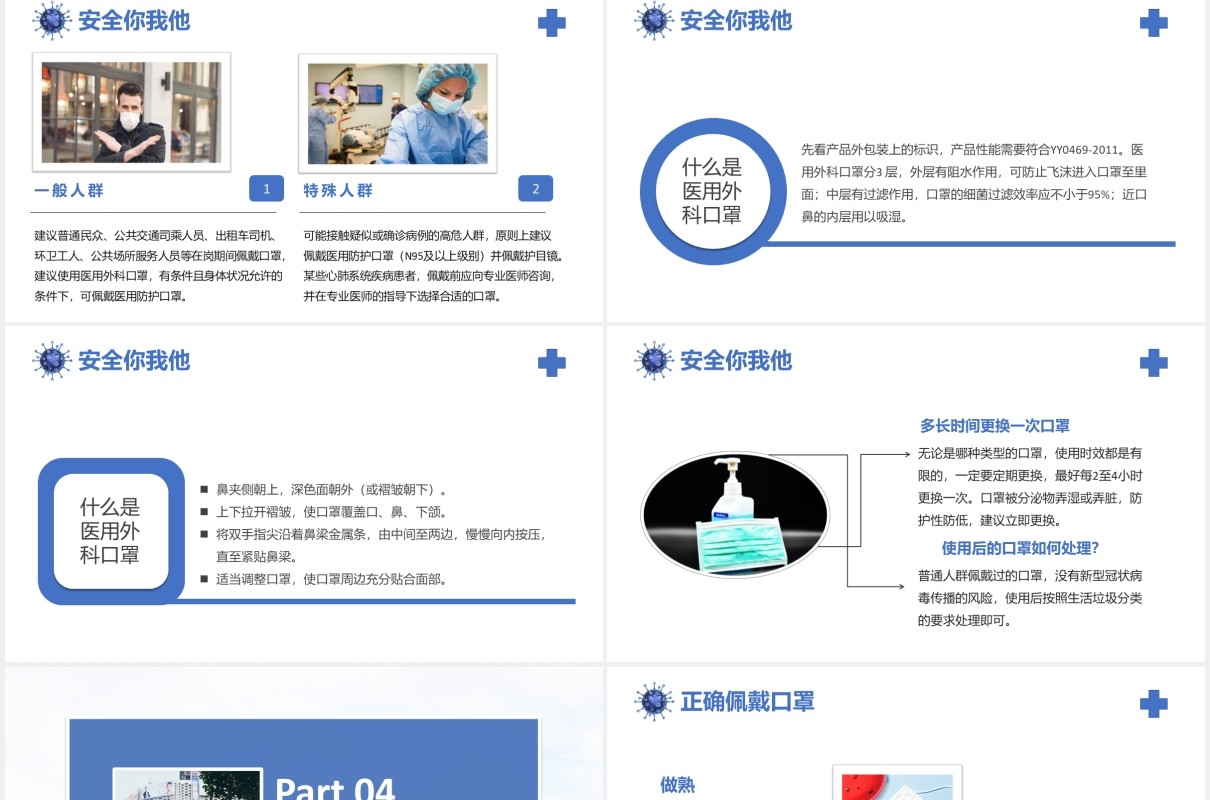
Task: Click the number 2 badge next to 特殊人群
Action: tap(535, 189)
